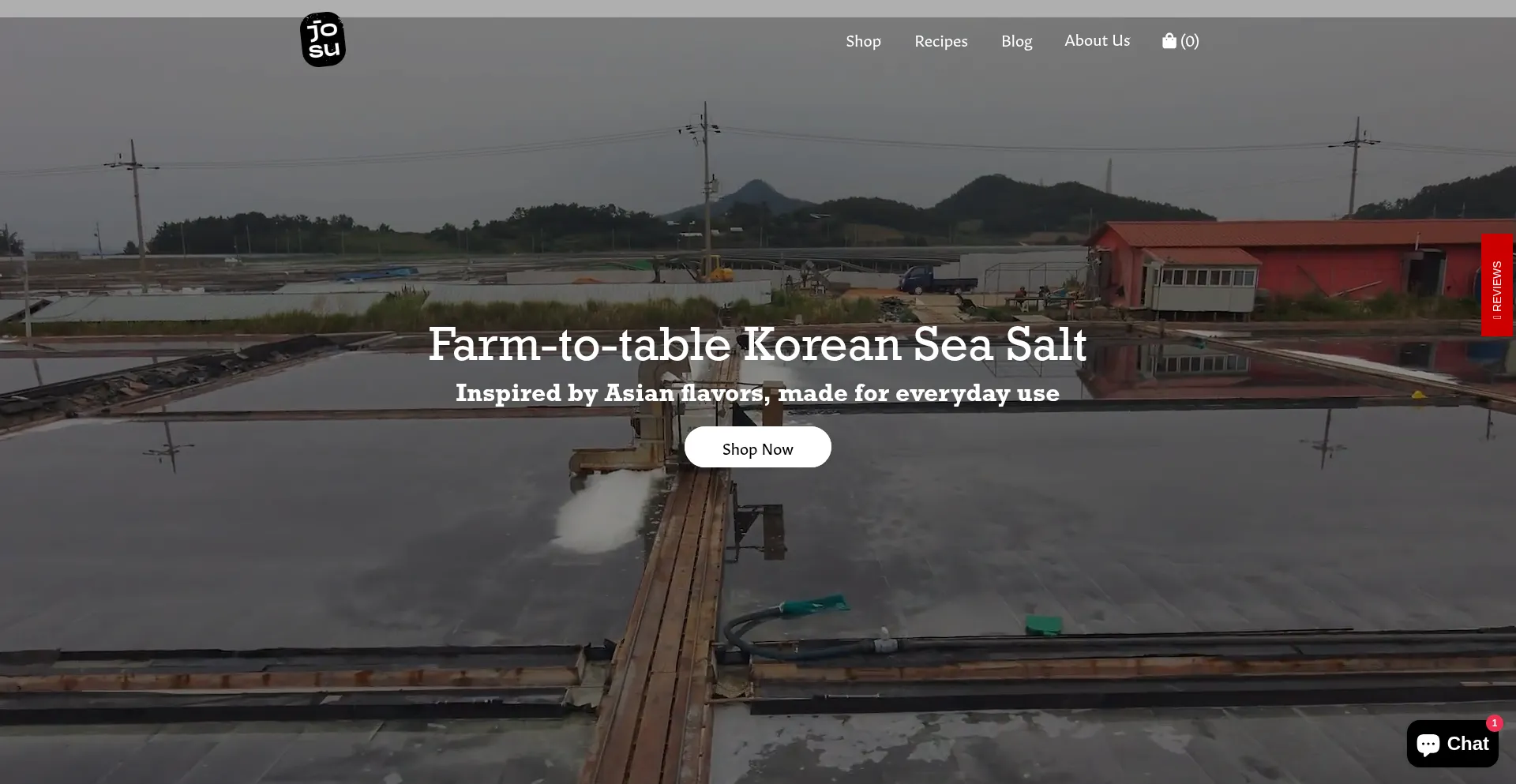Open the Shop menu item
Screen dimensions: 1516x784
click(x=863, y=41)
